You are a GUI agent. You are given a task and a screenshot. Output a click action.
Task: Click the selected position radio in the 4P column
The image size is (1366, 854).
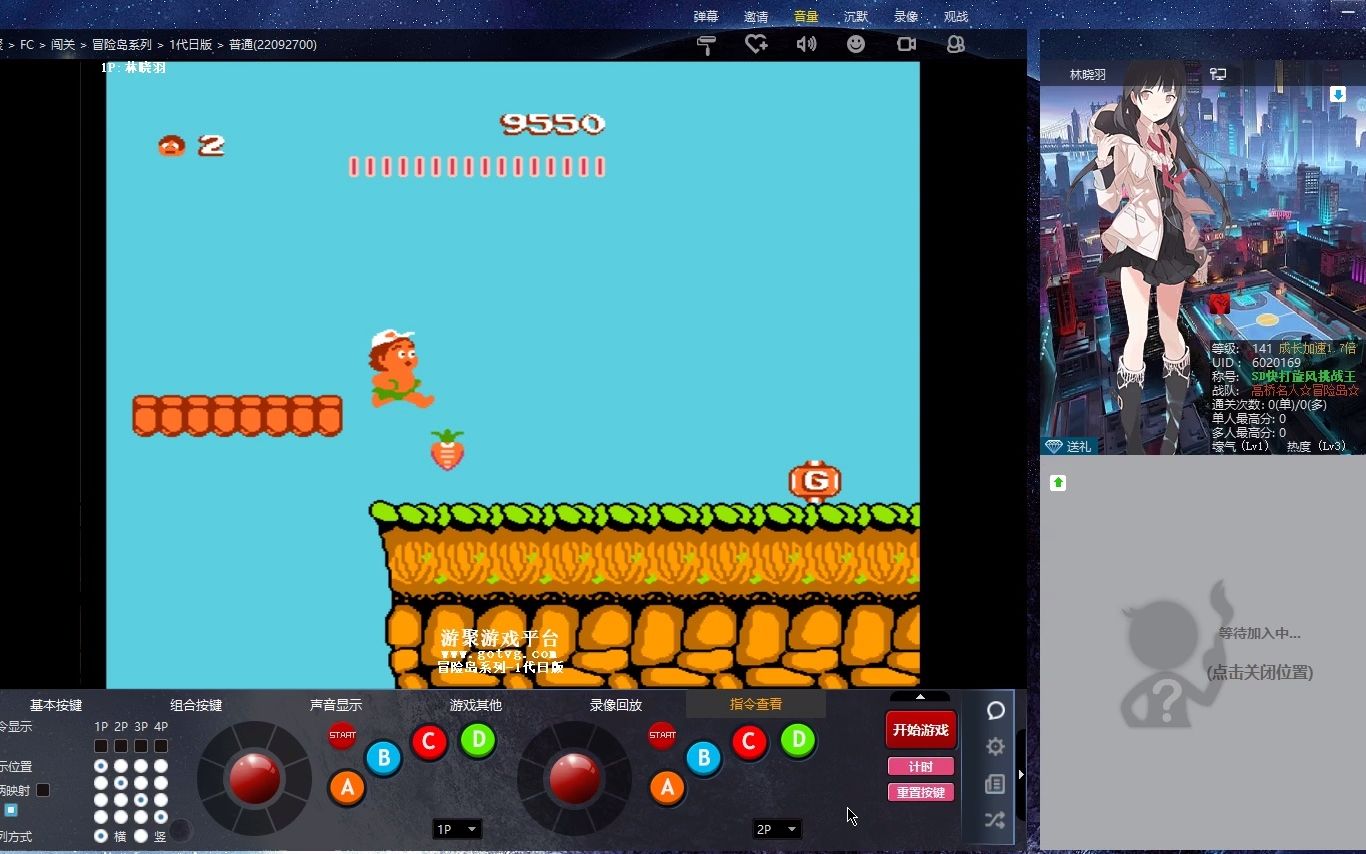click(x=161, y=817)
